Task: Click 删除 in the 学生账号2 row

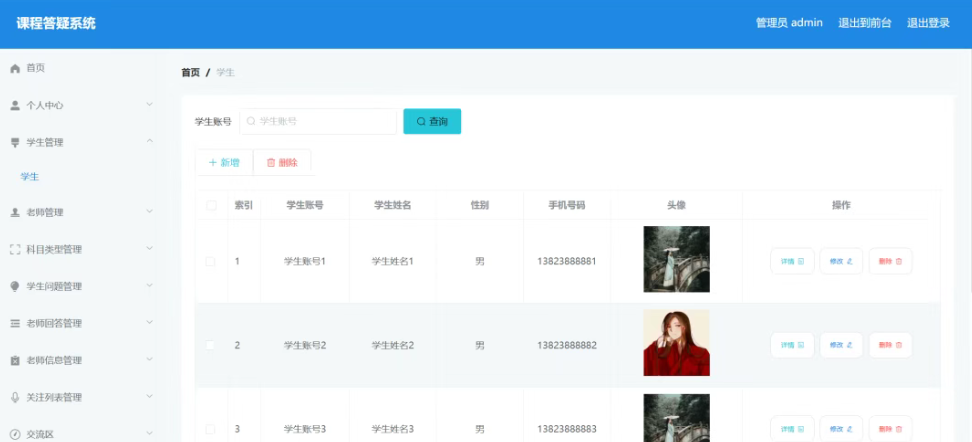Action: click(890, 345)
